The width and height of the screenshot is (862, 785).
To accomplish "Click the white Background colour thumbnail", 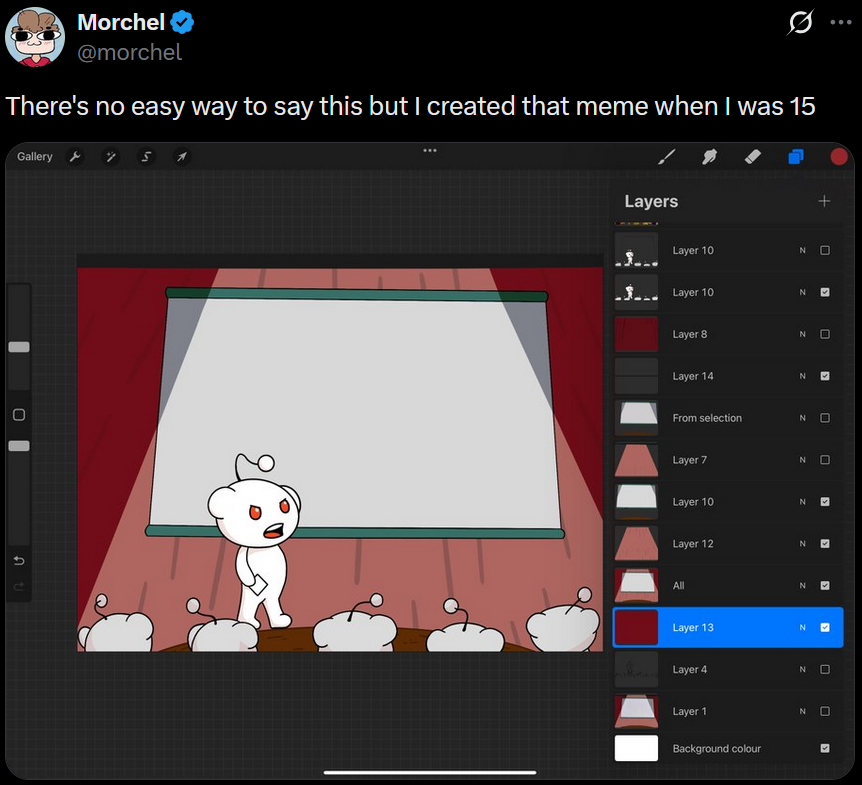I will tap(636, 748).
